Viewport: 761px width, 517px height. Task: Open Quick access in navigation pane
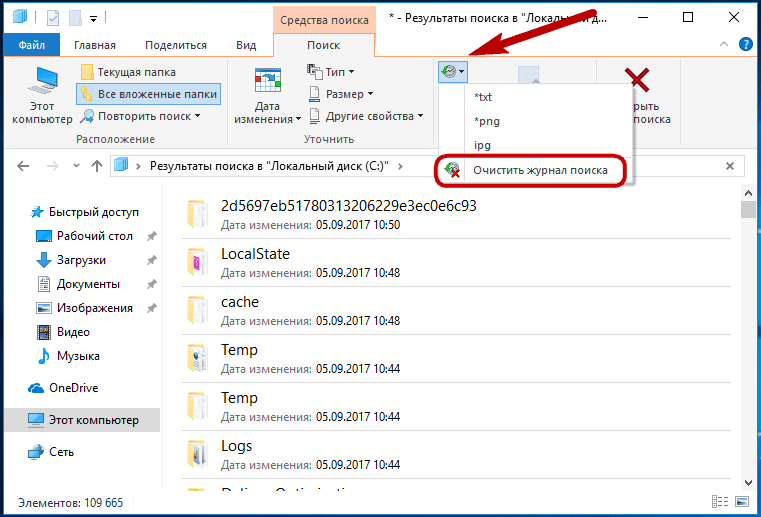pos(84,212)
